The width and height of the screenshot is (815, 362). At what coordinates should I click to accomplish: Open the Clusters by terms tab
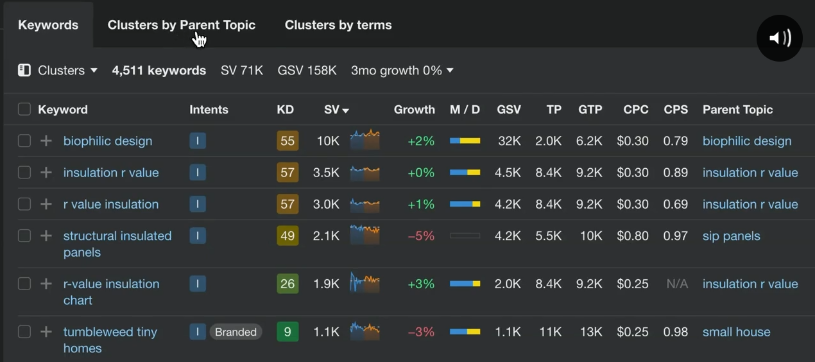338,25
